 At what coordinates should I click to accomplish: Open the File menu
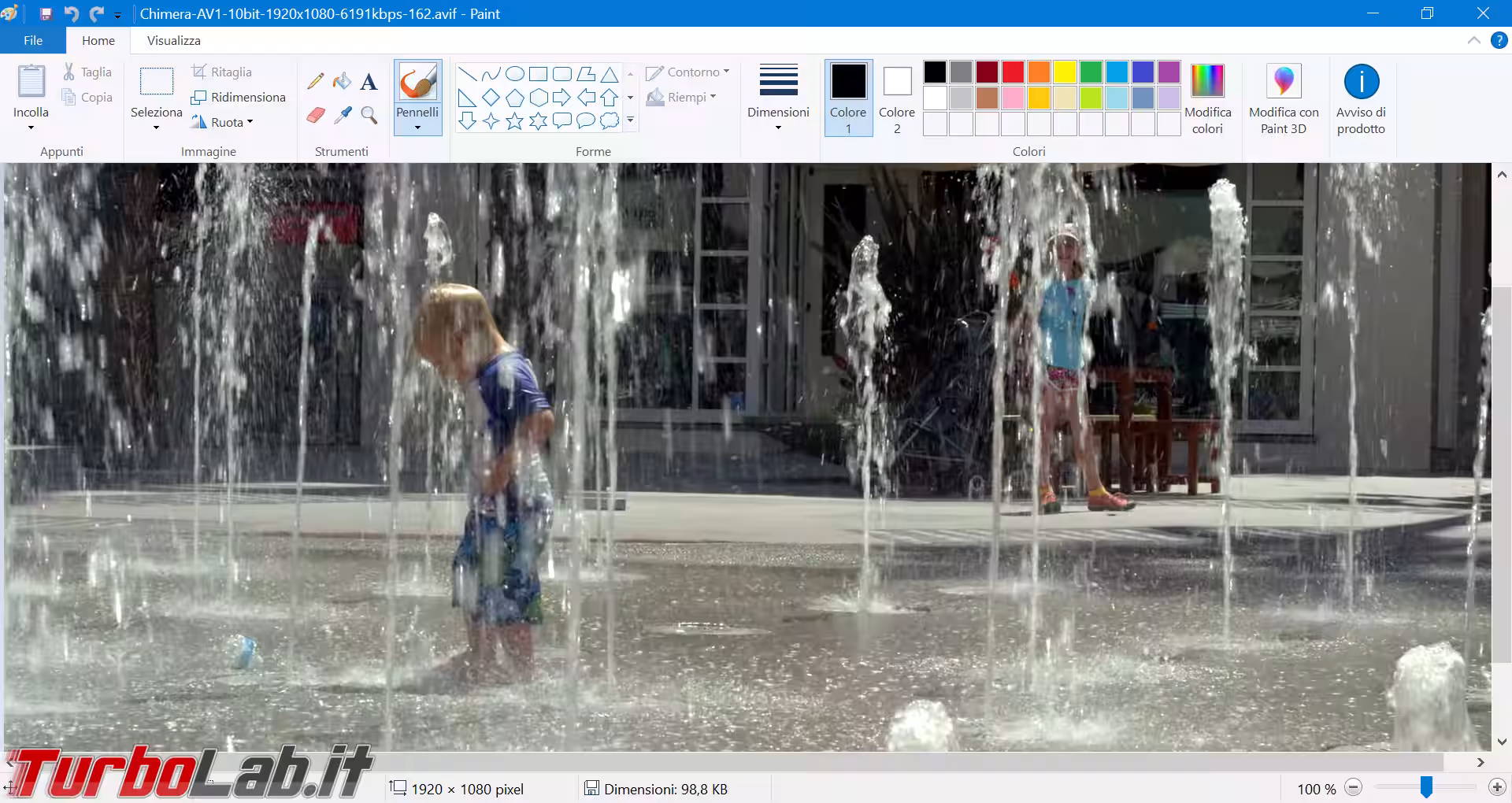[33, 40]
